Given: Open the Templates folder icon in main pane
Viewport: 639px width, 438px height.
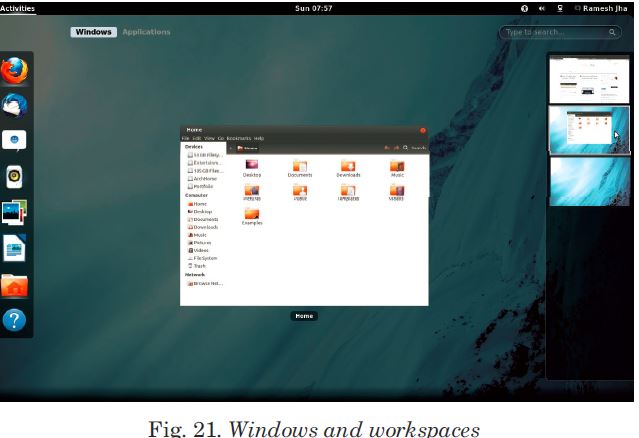Looking at the screenshot, I should point(348,192).
